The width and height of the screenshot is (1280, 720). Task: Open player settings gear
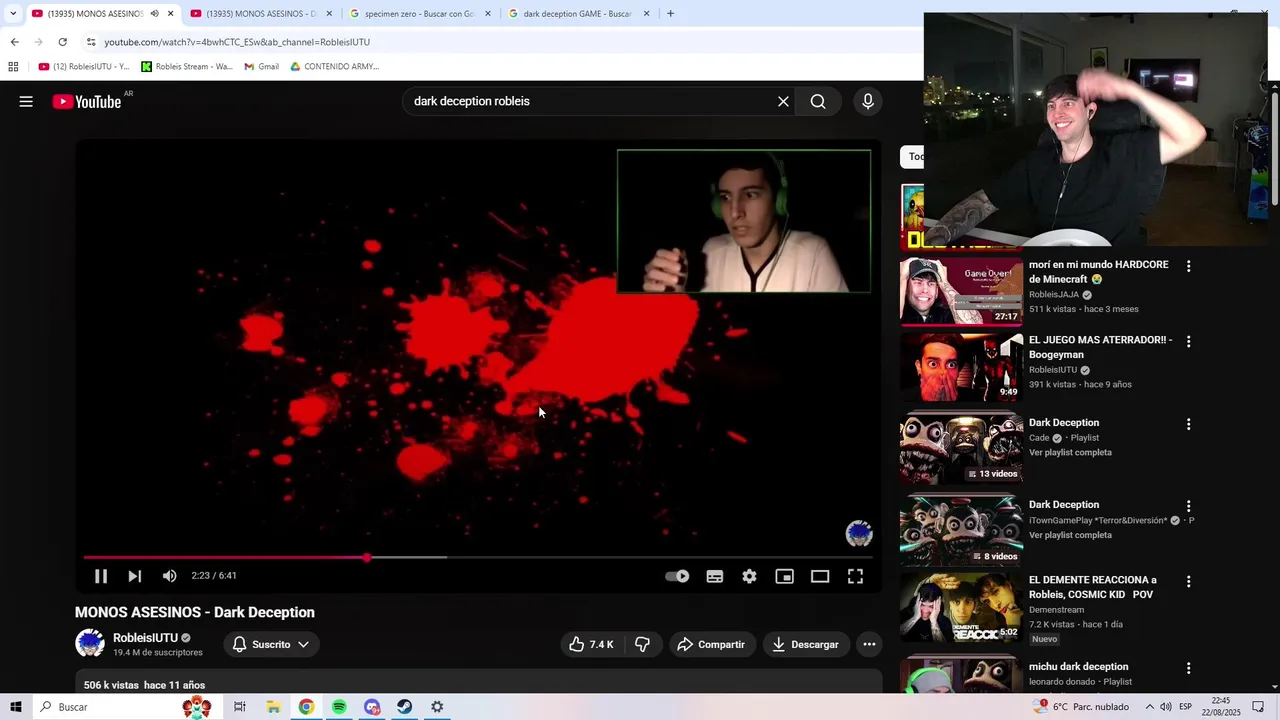(x=749, y=576)
